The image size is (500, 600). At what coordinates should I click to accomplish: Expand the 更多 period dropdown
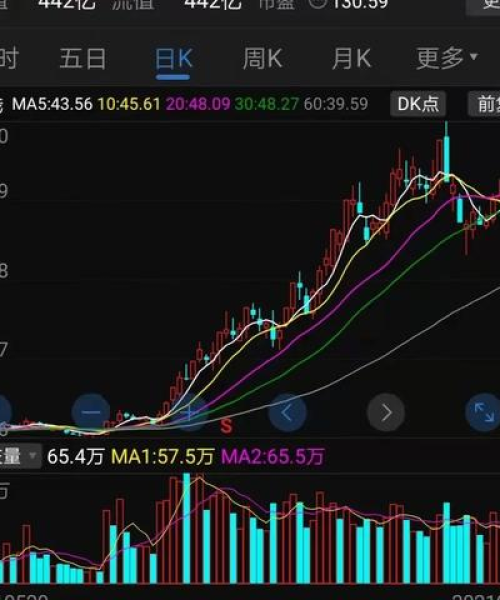(x=447, y=59)
